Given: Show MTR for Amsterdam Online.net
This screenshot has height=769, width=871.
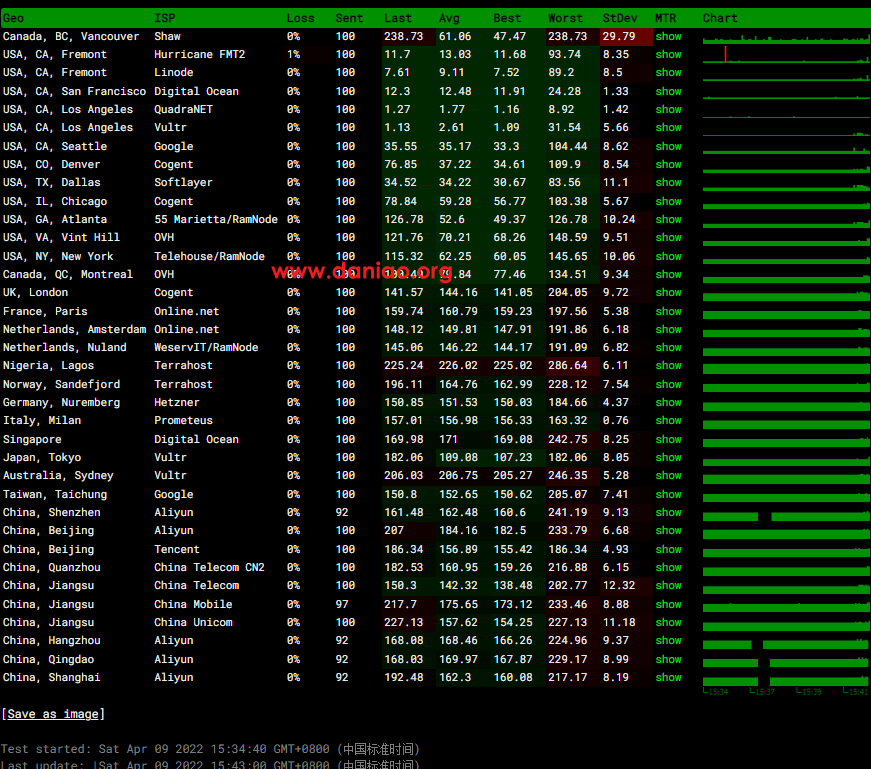Looking at the screenshot, I should pos(668,329).
